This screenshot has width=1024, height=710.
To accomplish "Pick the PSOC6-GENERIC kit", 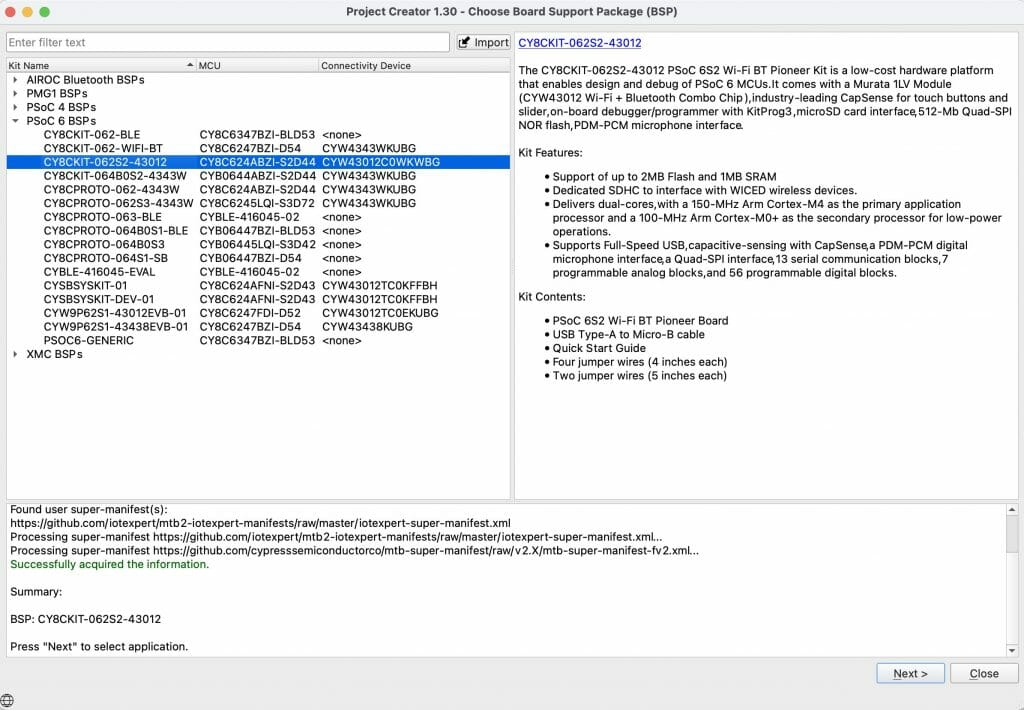I will click(x=89, y=340).
